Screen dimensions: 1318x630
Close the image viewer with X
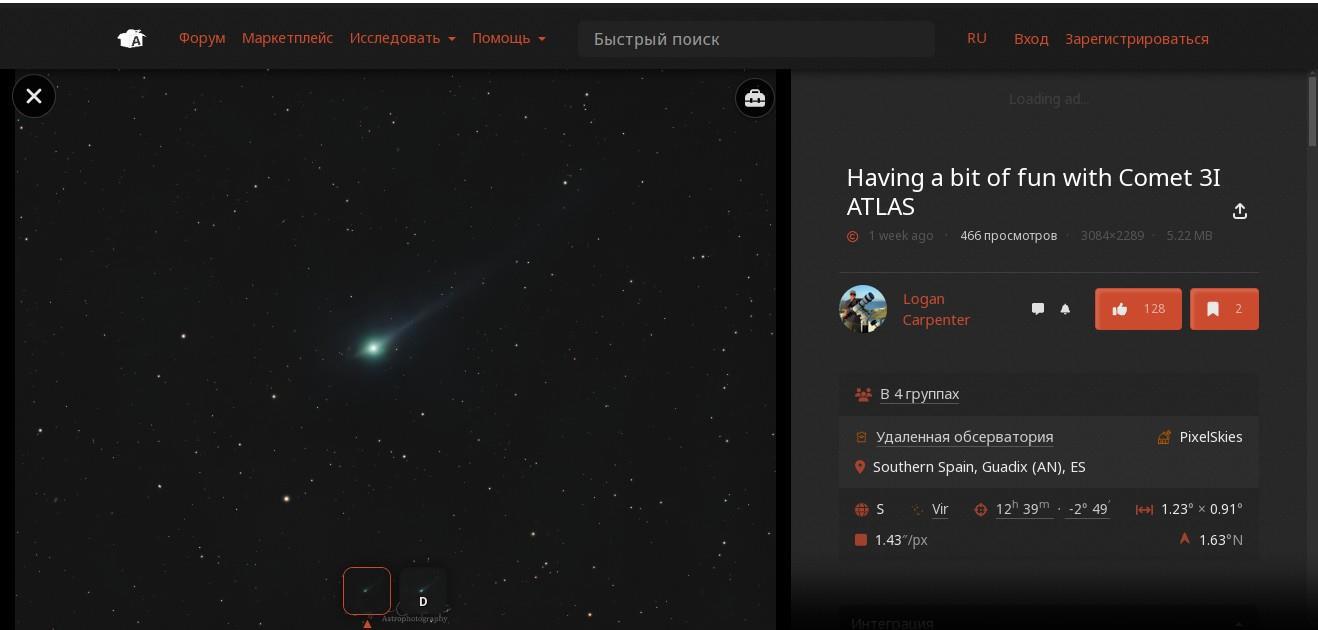coord(34,96)
